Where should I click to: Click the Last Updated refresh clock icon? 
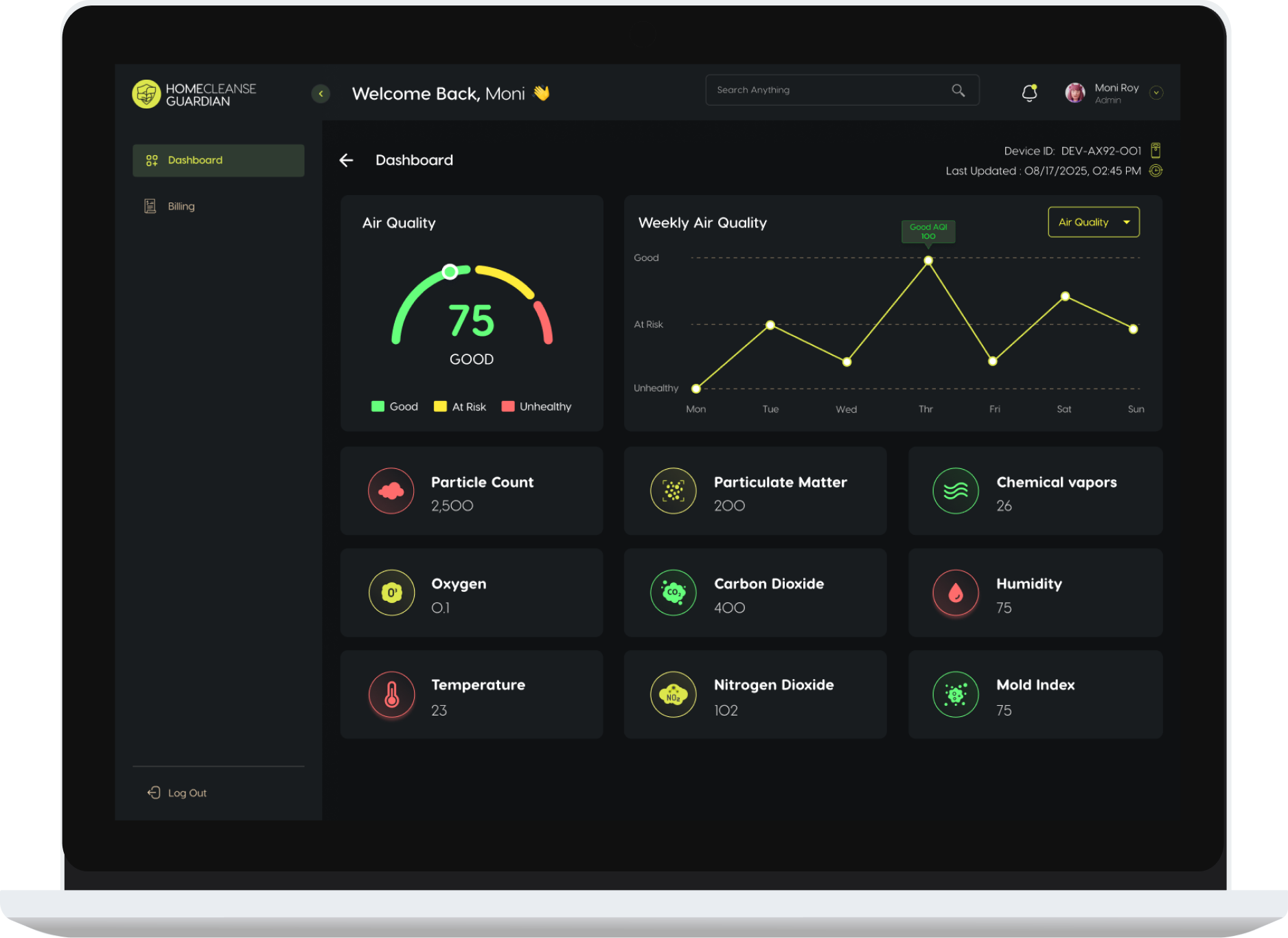click(1155, 171)
